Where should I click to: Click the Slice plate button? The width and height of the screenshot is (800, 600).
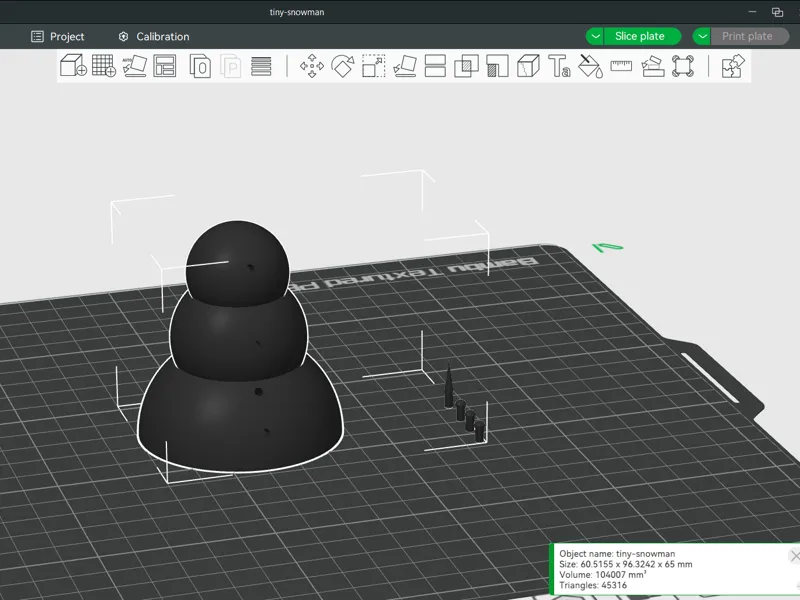point(642,36)
